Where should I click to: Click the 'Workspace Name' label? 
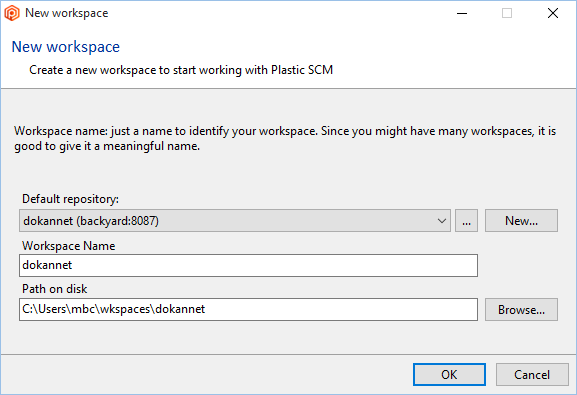pyautogui.click(x=69, y=246)
